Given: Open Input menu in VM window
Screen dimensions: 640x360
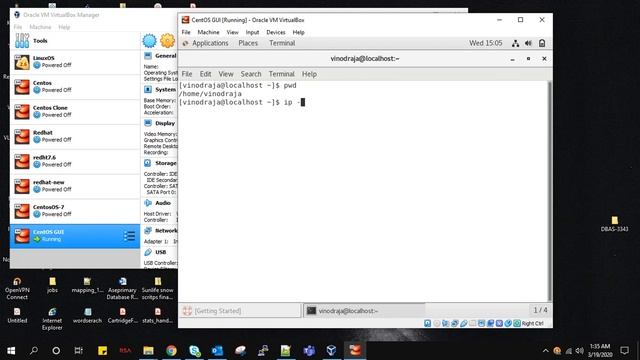Looking at the screenshot, I should point(252,32).
